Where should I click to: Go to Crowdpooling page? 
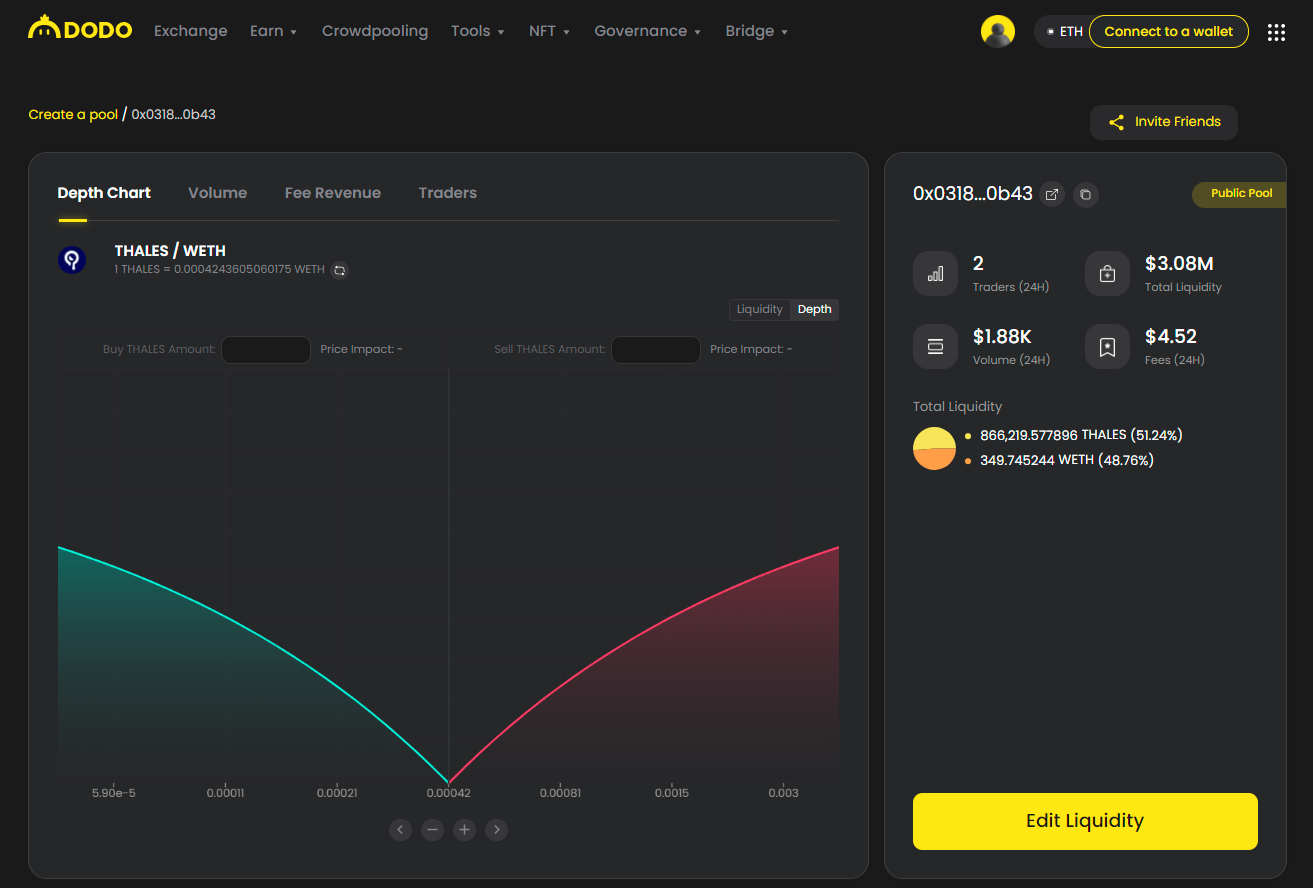pyautogui.click(x=375, y=31)
